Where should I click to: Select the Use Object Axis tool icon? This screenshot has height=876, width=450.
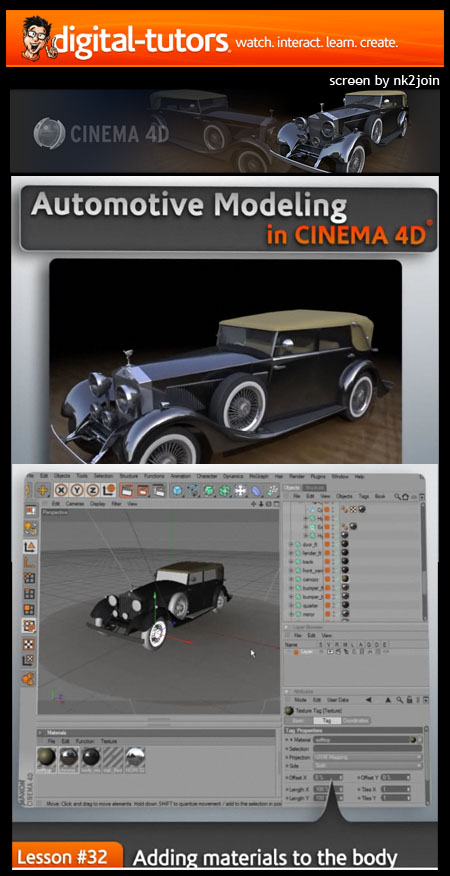30,562
